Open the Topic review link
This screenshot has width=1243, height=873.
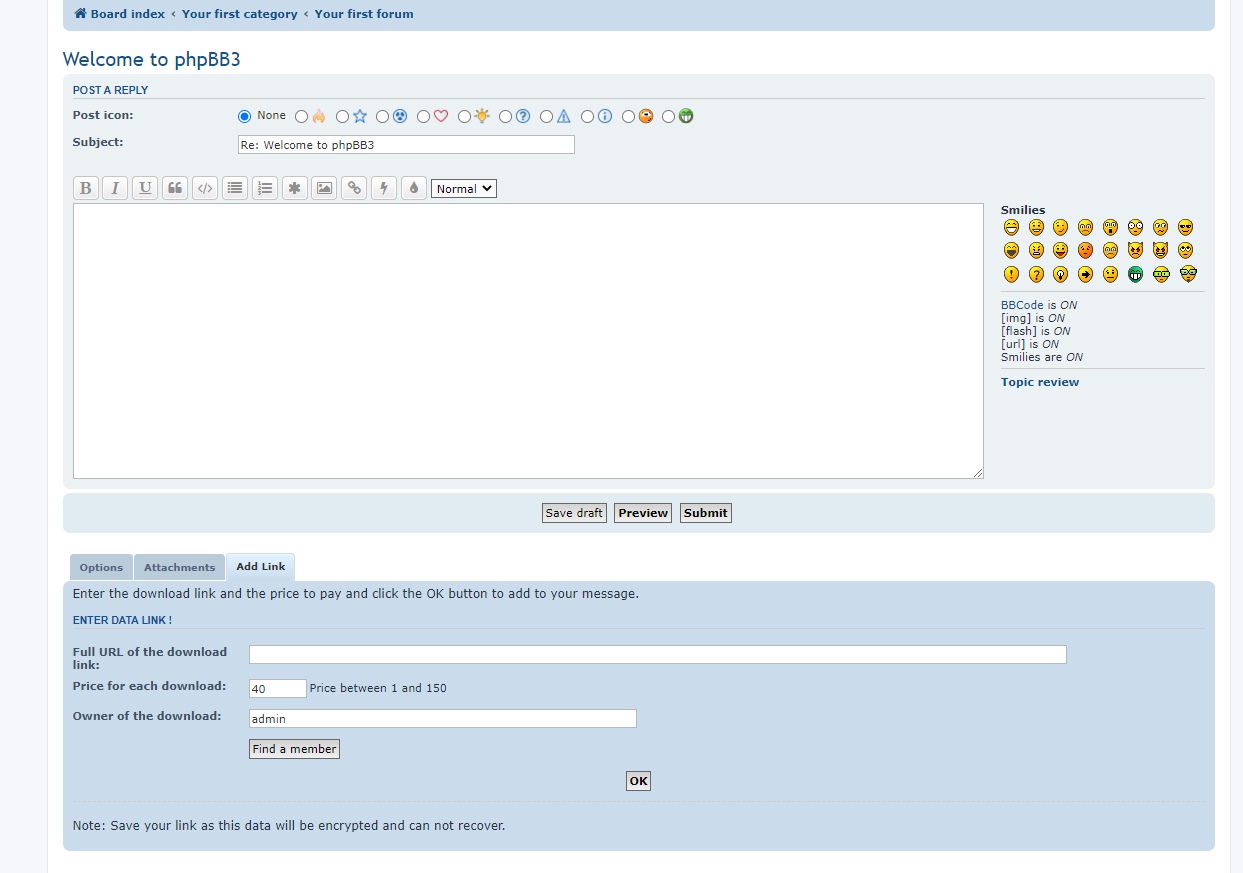(1040, 382)
